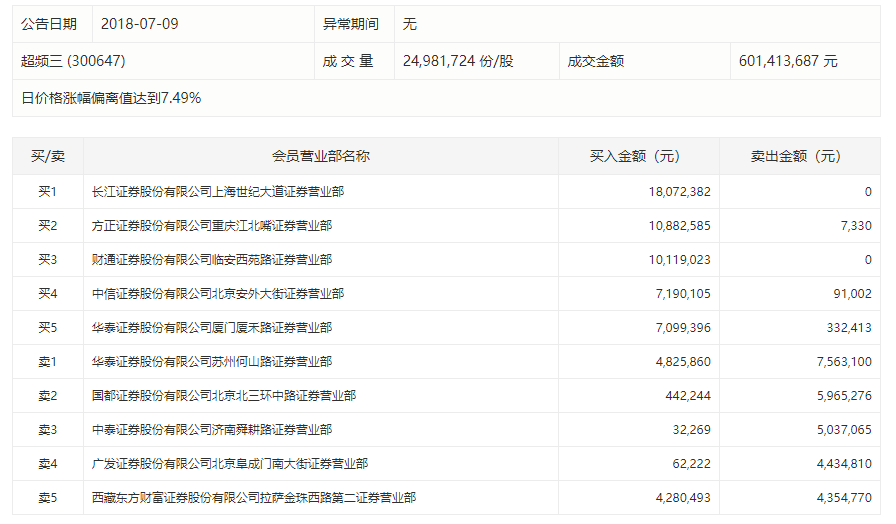The image size is (896, 524).
Task: Open 中信证券 北京安外大街证券营业部 entry
Action: coord(217,294)
